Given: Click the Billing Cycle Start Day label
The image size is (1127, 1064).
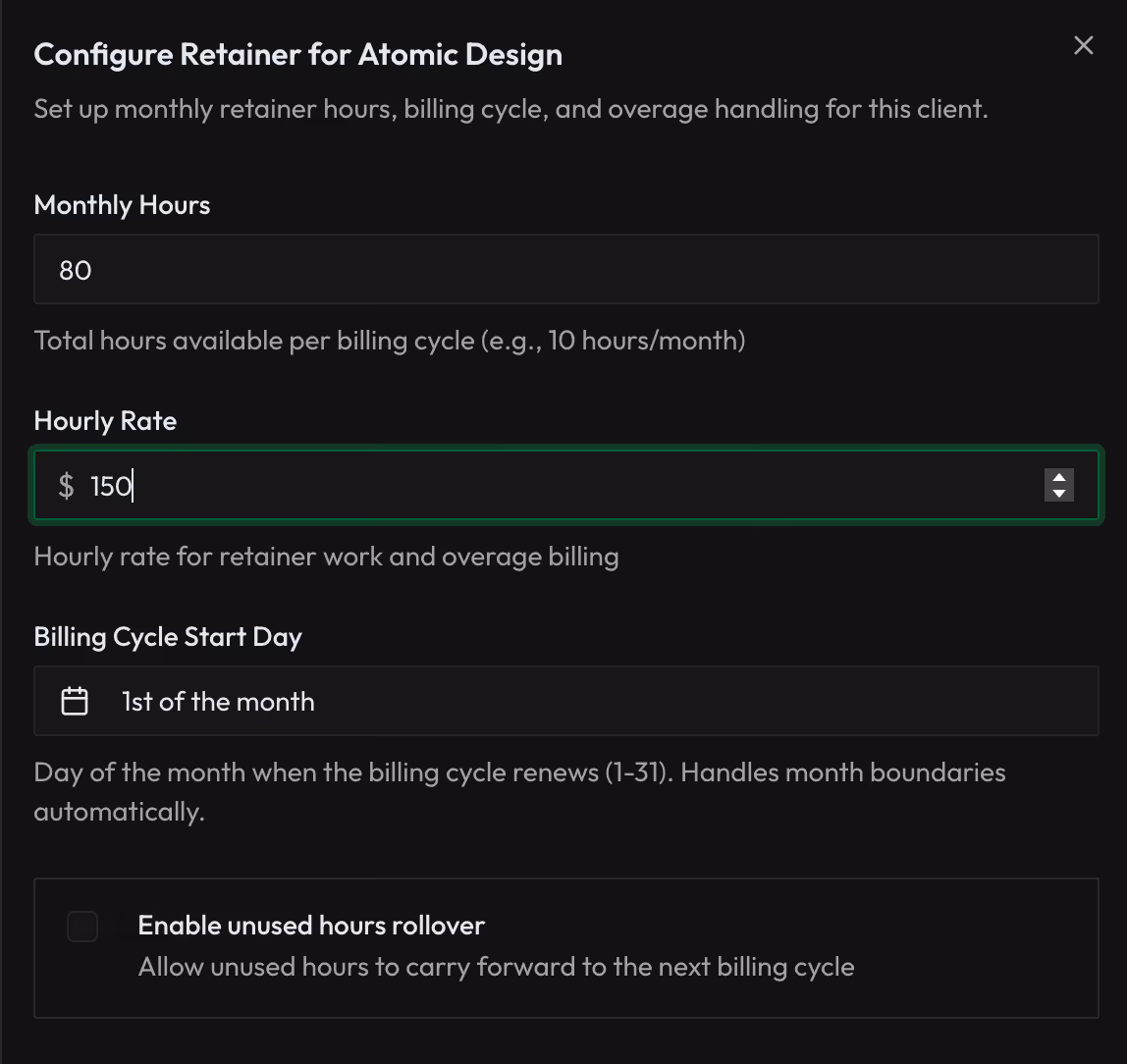Looking at the screenshot, I should (168, 636).
